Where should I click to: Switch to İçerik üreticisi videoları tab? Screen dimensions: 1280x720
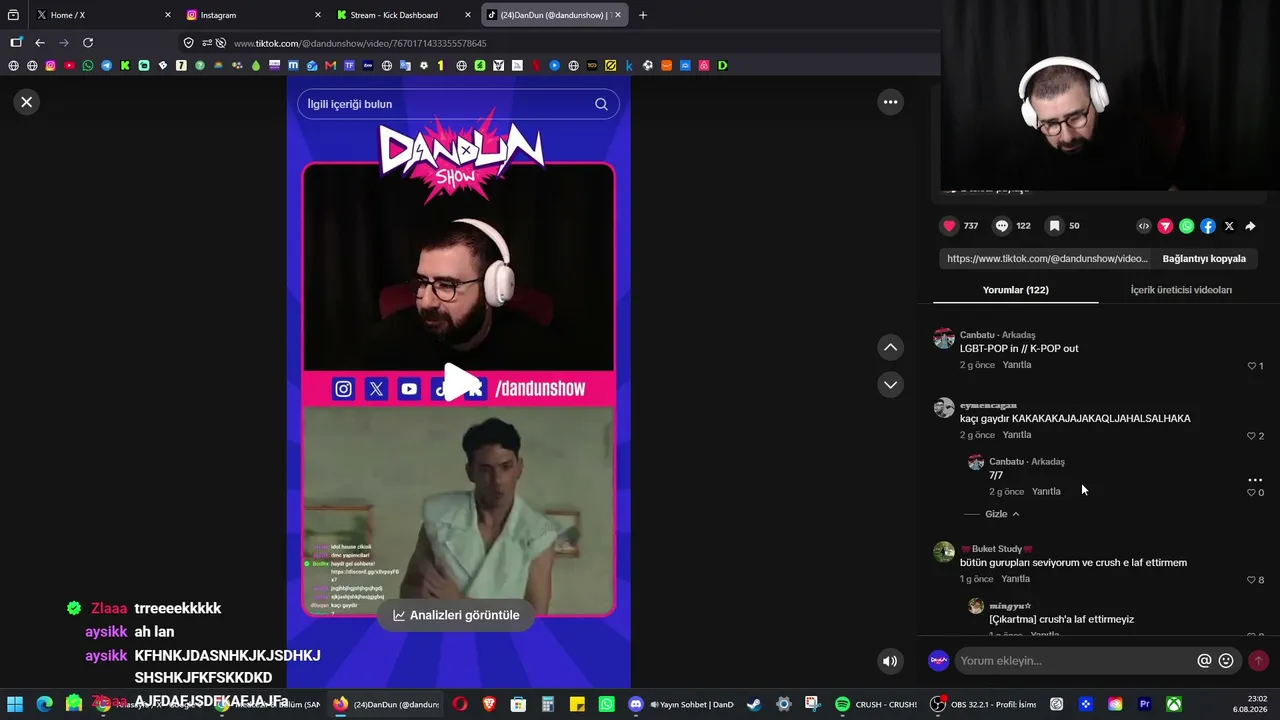pos(1181,290)
